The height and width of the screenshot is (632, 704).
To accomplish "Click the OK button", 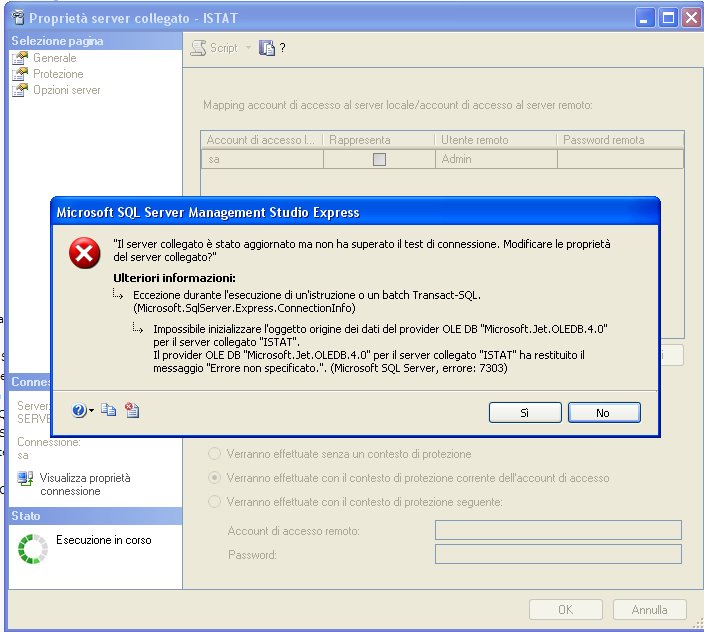I will pos(566,610).
